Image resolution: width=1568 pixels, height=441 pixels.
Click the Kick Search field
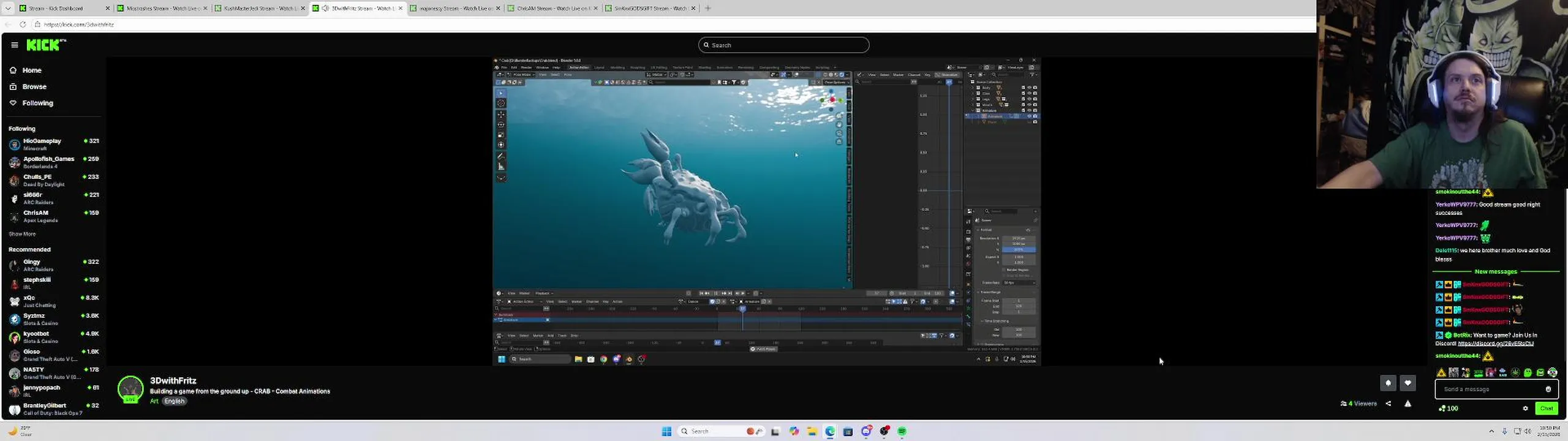click(x=783, y=45)
